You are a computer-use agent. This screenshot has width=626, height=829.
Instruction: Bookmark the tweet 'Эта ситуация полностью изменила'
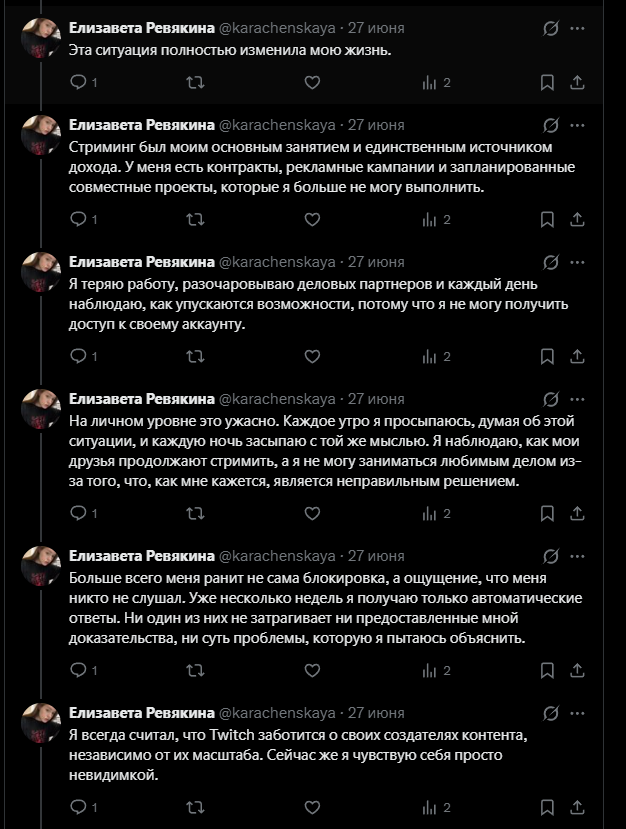click(547, 82)
